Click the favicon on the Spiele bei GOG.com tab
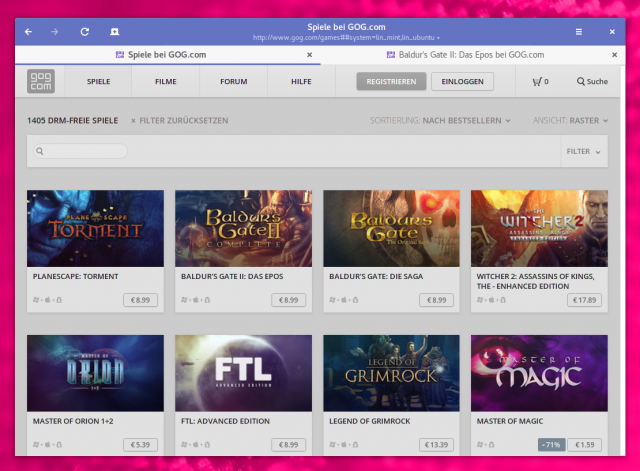This screenshot has width=640, height=471. pyautogui.click(x=120, y=55)
